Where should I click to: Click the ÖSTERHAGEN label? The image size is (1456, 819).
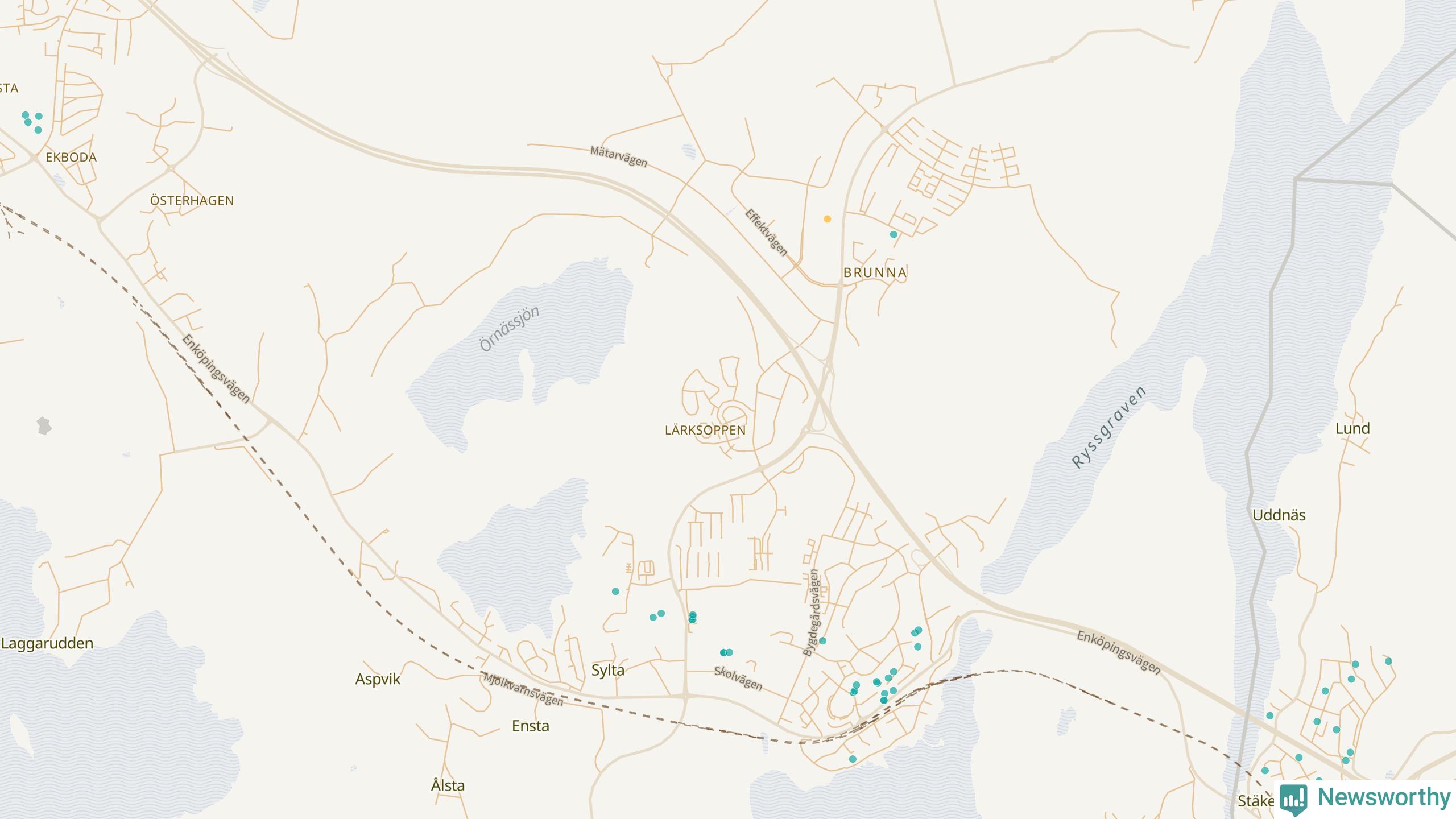pyautogui.click(x=192, y=200)
